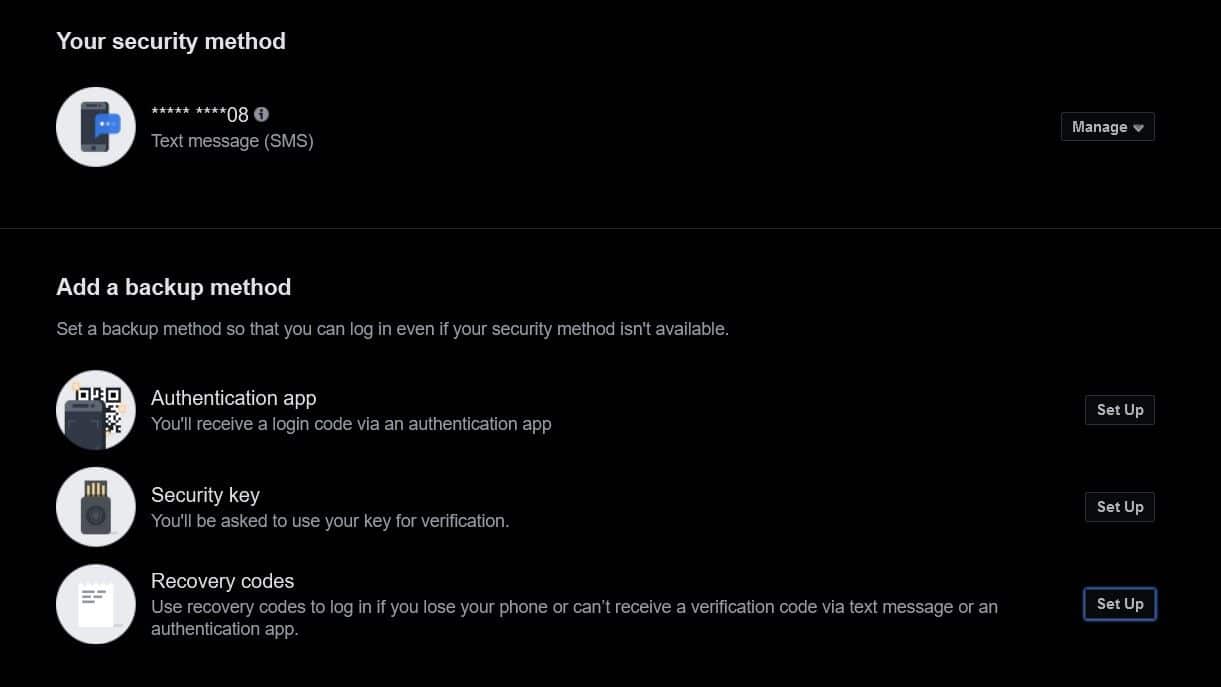Screen dimensions: 1221x687
Task: Click the highlighted Set Up for Recovery codes
Action: point(1119,603)
